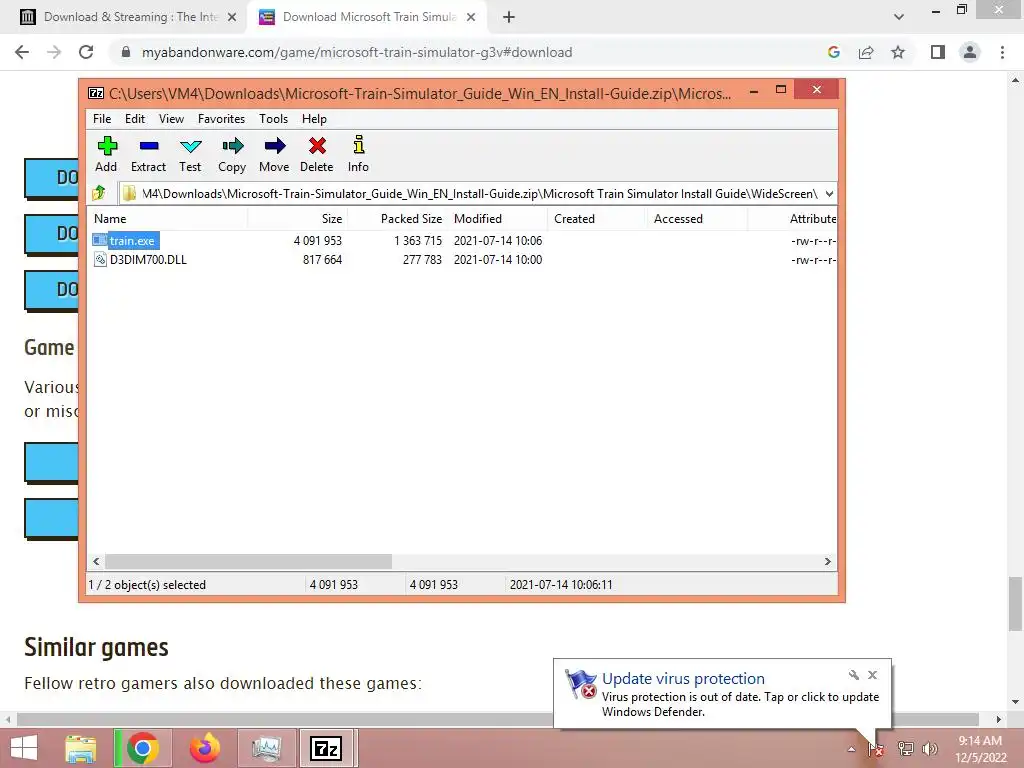Open settings wrench on virus notification
This screenshot has height=768, width=1024.
click(854, 675)
